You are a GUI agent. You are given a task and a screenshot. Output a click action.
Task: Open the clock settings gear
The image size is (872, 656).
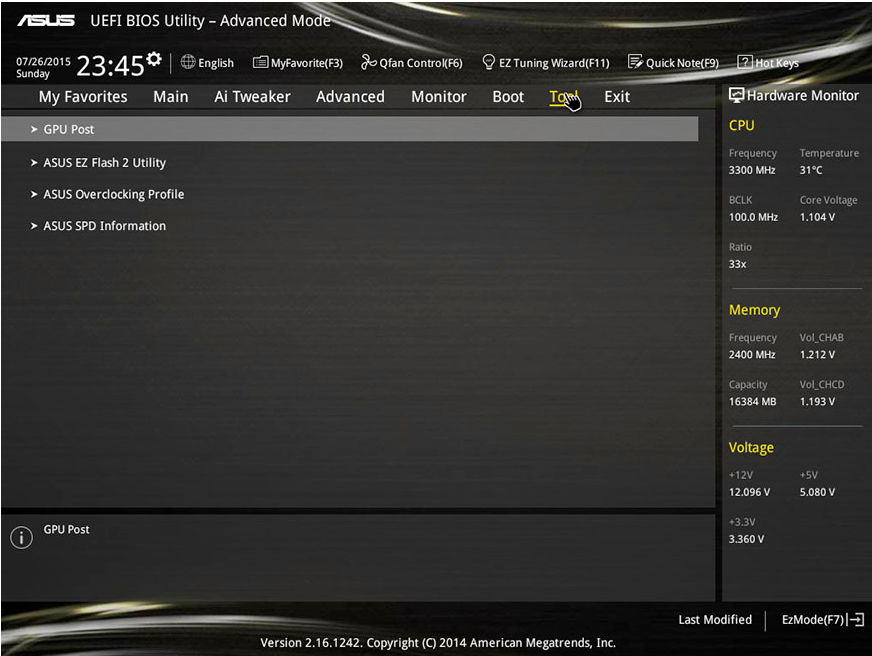coord(155,57)
